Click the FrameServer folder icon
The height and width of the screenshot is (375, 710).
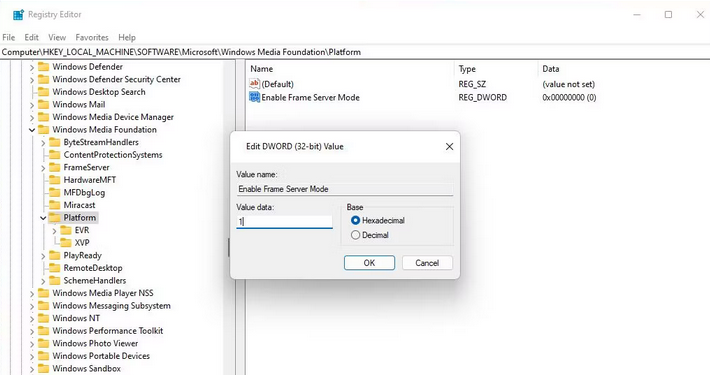click(x=55, y=168)
